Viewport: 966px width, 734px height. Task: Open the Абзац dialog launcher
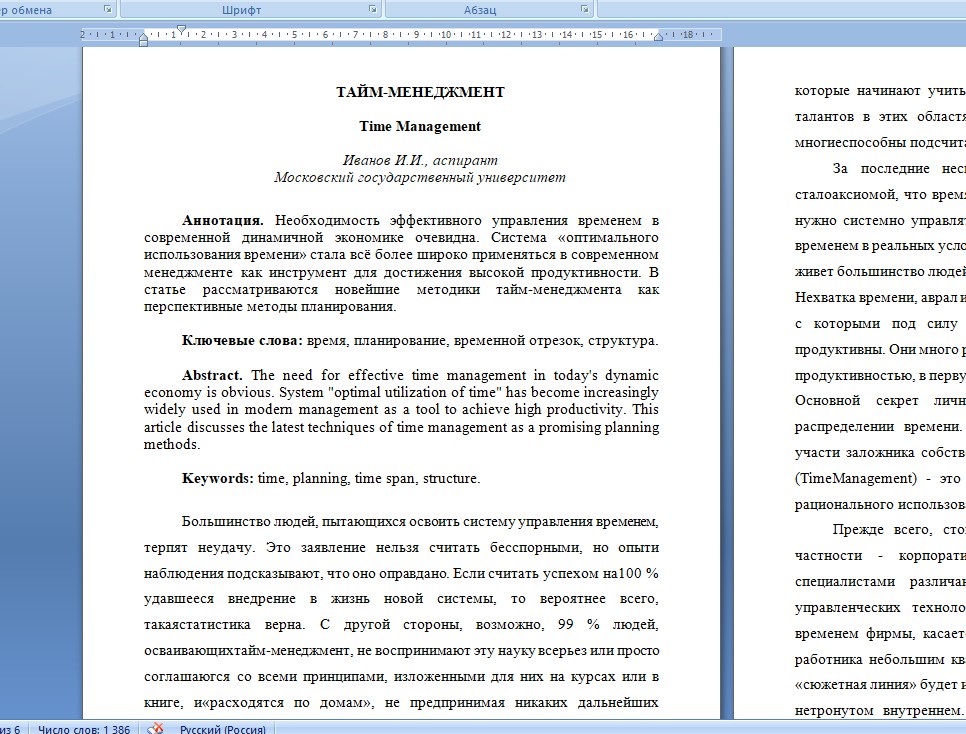click(x=584, y=9)
